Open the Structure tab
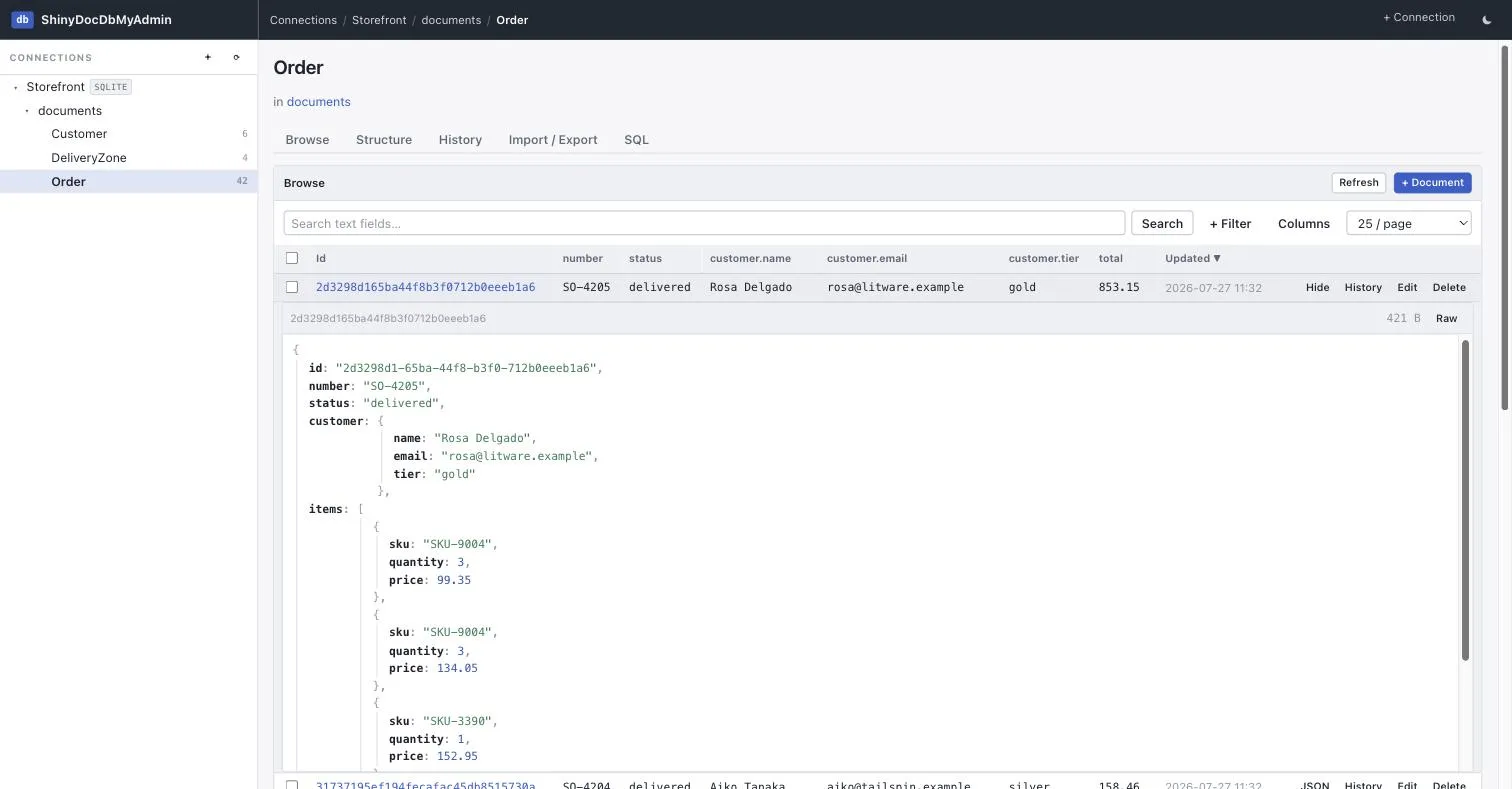 (384, 140)
